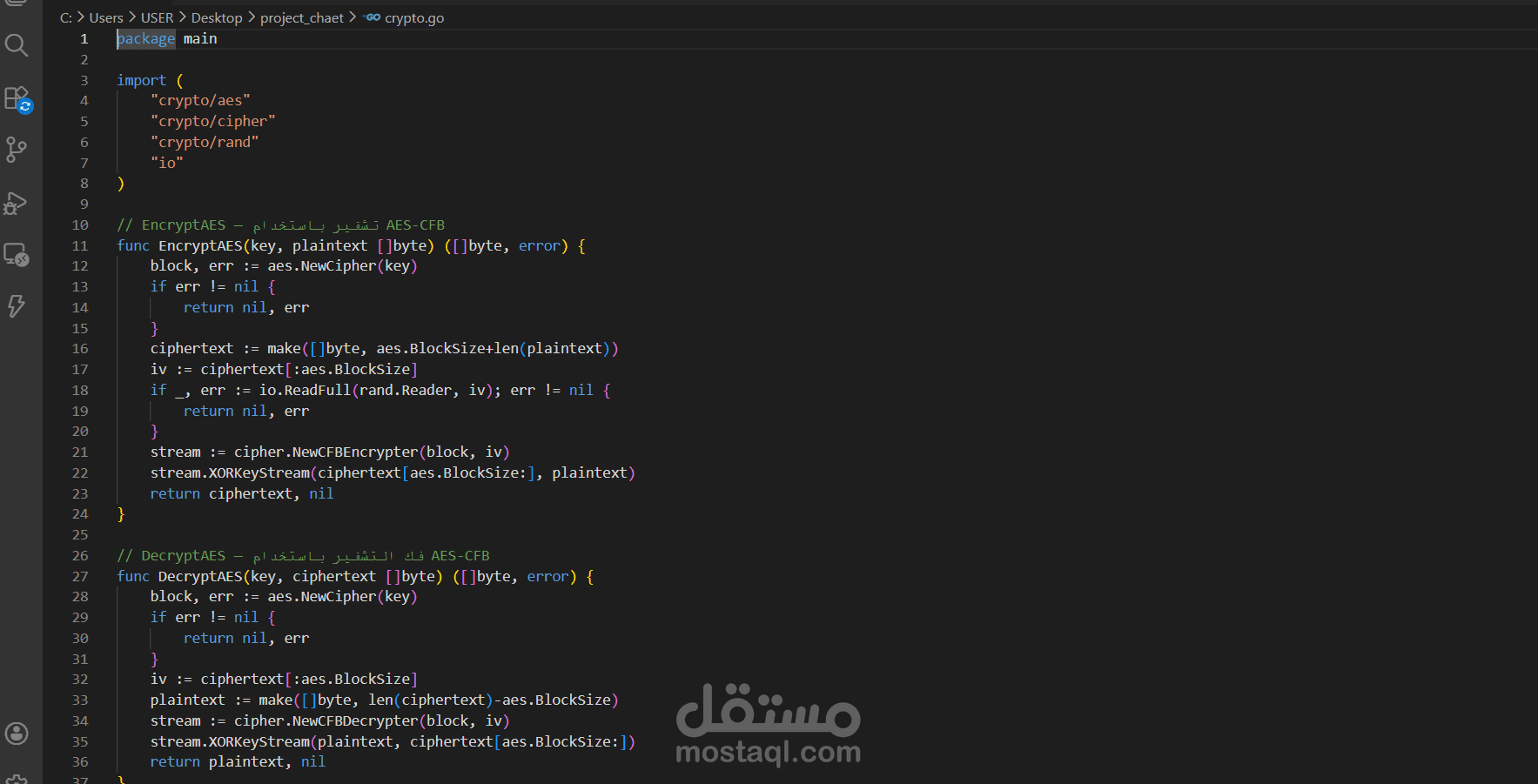Open the Source Control view icon
The height and width of the screenshot is (784, 1538).
pyautogui.click(x=17, y=150)
